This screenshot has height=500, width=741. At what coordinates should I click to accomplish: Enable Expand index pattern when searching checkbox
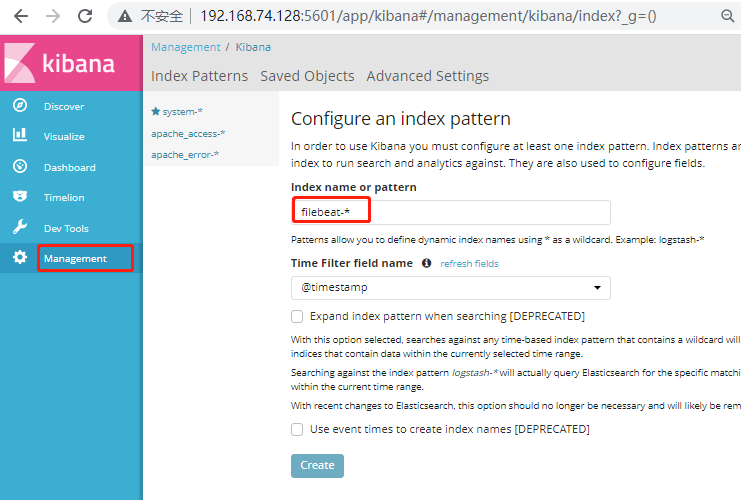(x=297, y=316)
